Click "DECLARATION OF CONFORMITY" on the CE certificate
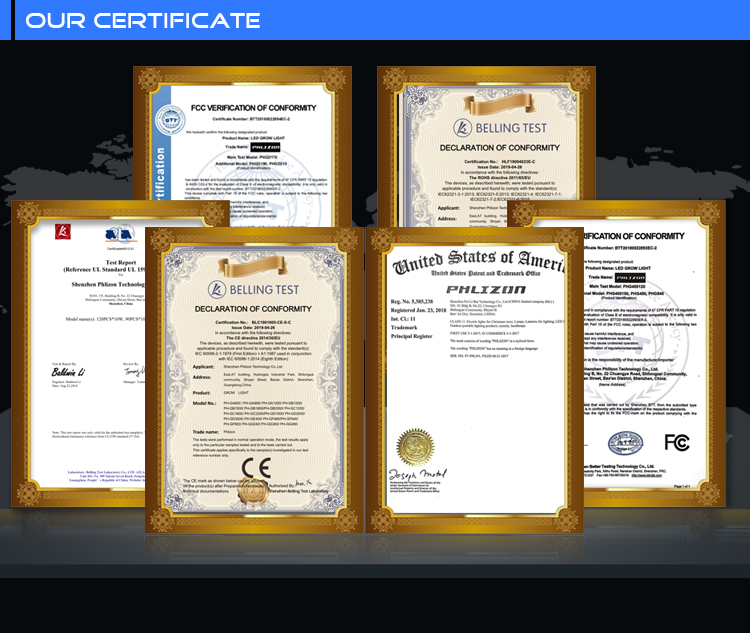The image size is (750, 633). (253, 309)
